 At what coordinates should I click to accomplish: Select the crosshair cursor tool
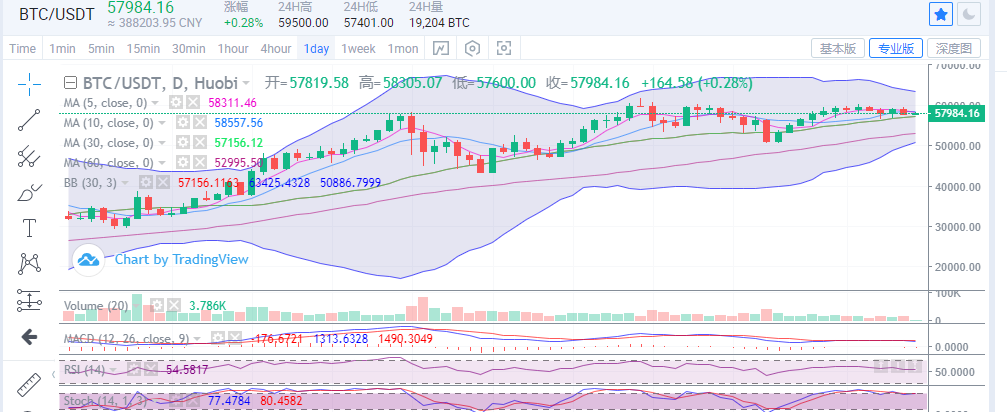[x=30, y=83]
